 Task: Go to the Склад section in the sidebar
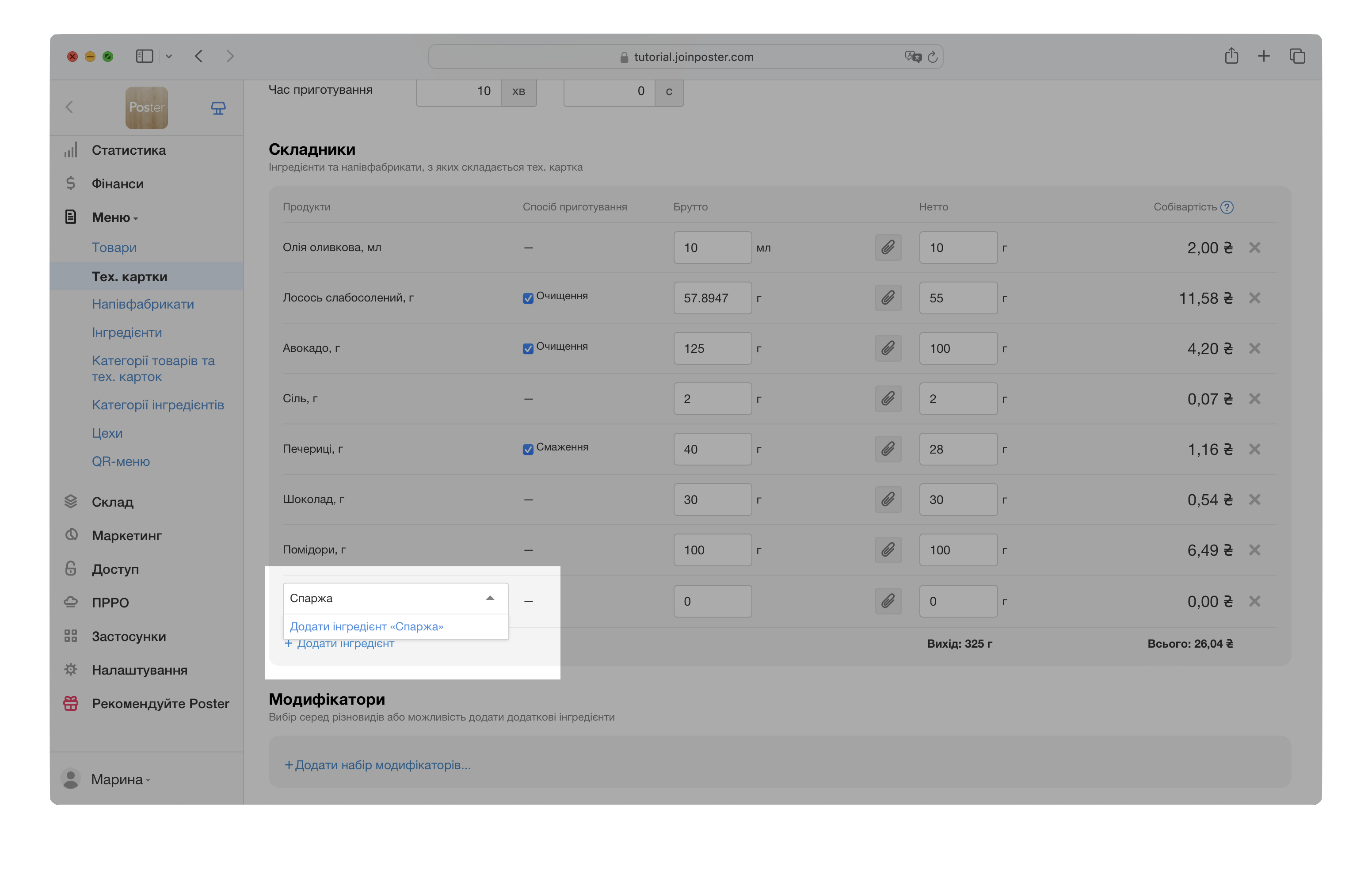click(x=112, y=502)
